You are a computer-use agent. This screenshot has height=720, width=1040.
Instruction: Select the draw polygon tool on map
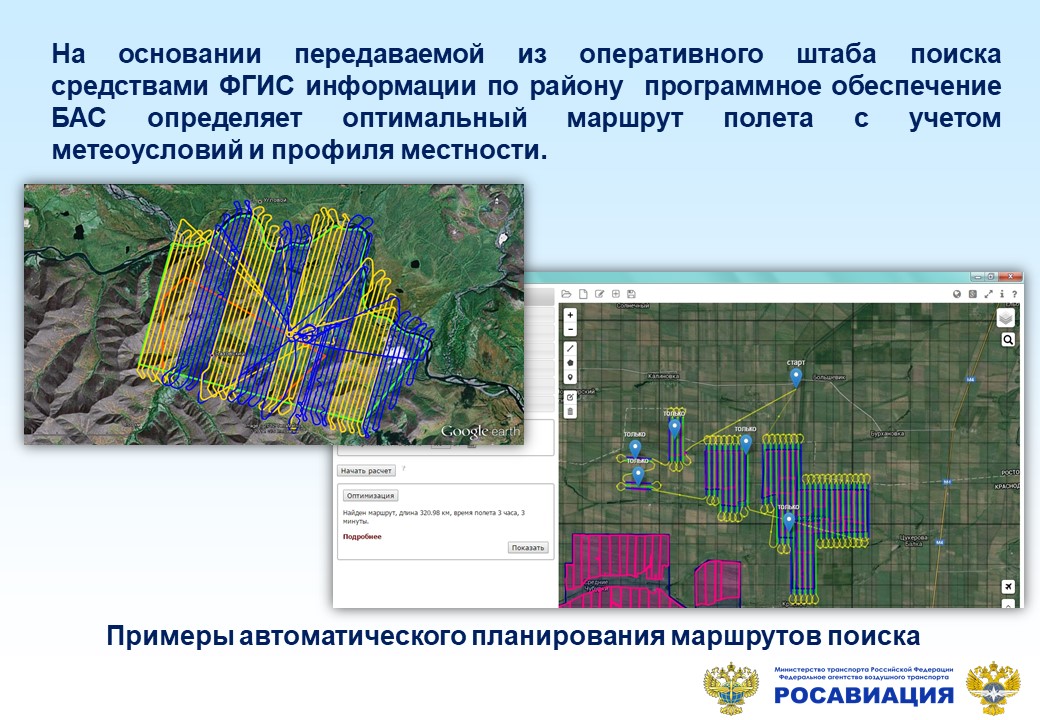570,363
